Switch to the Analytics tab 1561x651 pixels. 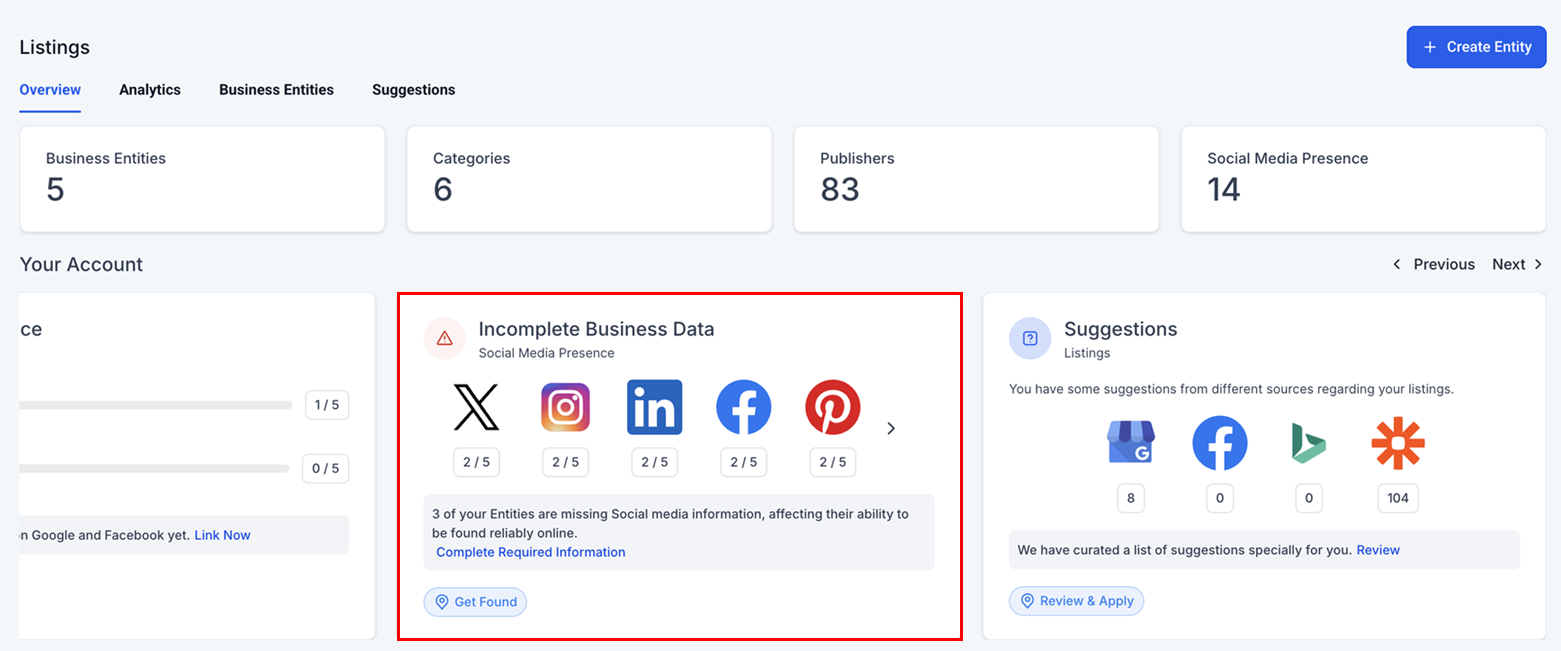(x=150, y=90)
